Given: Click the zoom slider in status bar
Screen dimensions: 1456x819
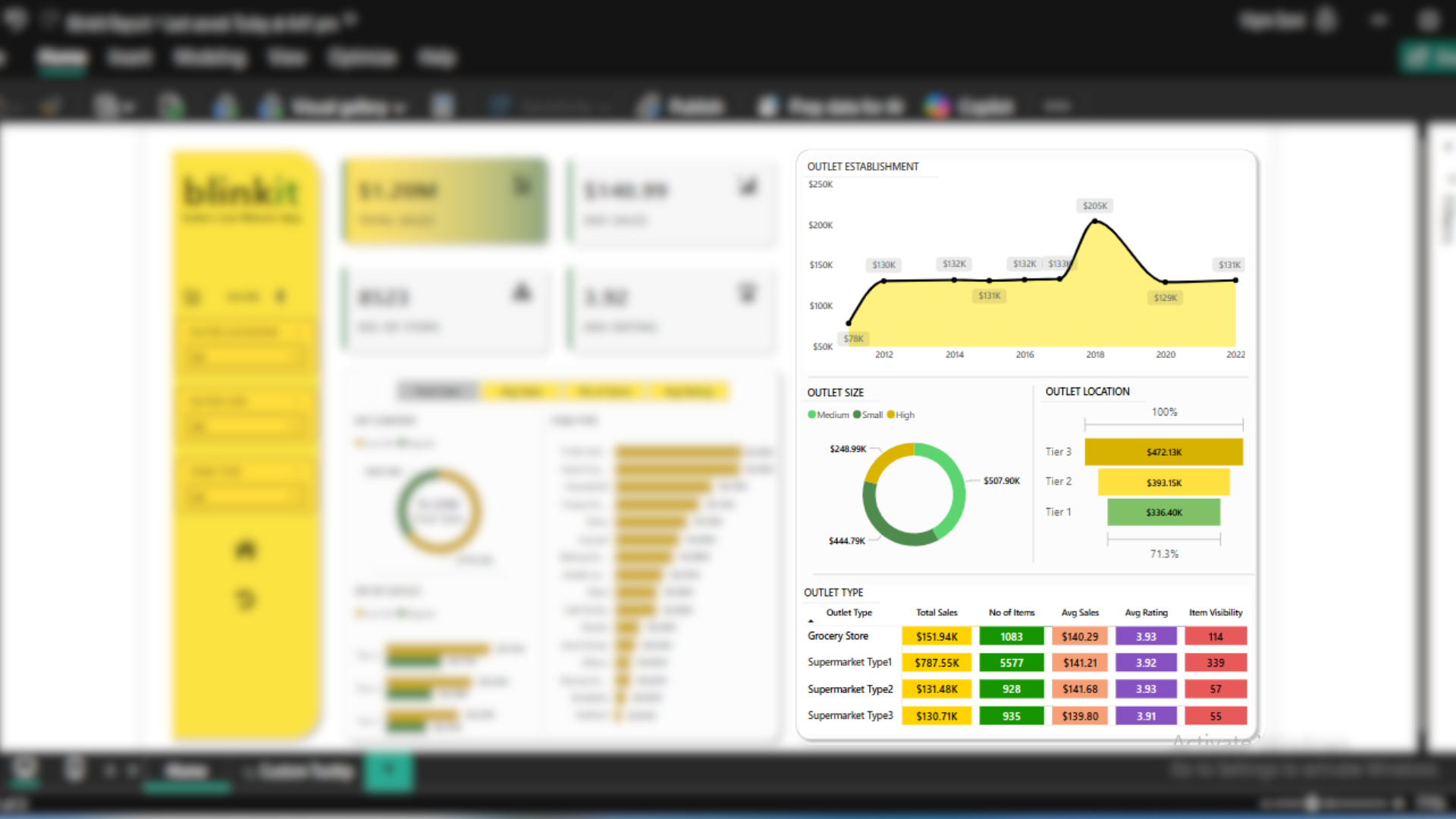Looking at the screenshot, I should click(x=1312, y=802).
